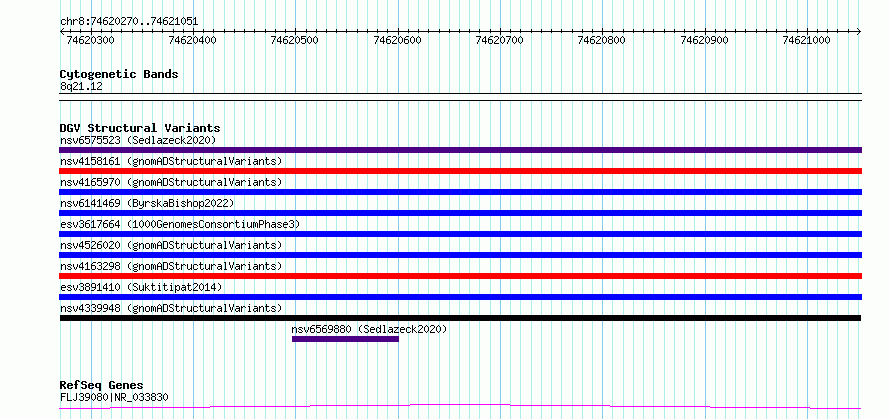Select the blue nsv4165970 variant bar
Screen dimensions: 890x419
point(460,192)
